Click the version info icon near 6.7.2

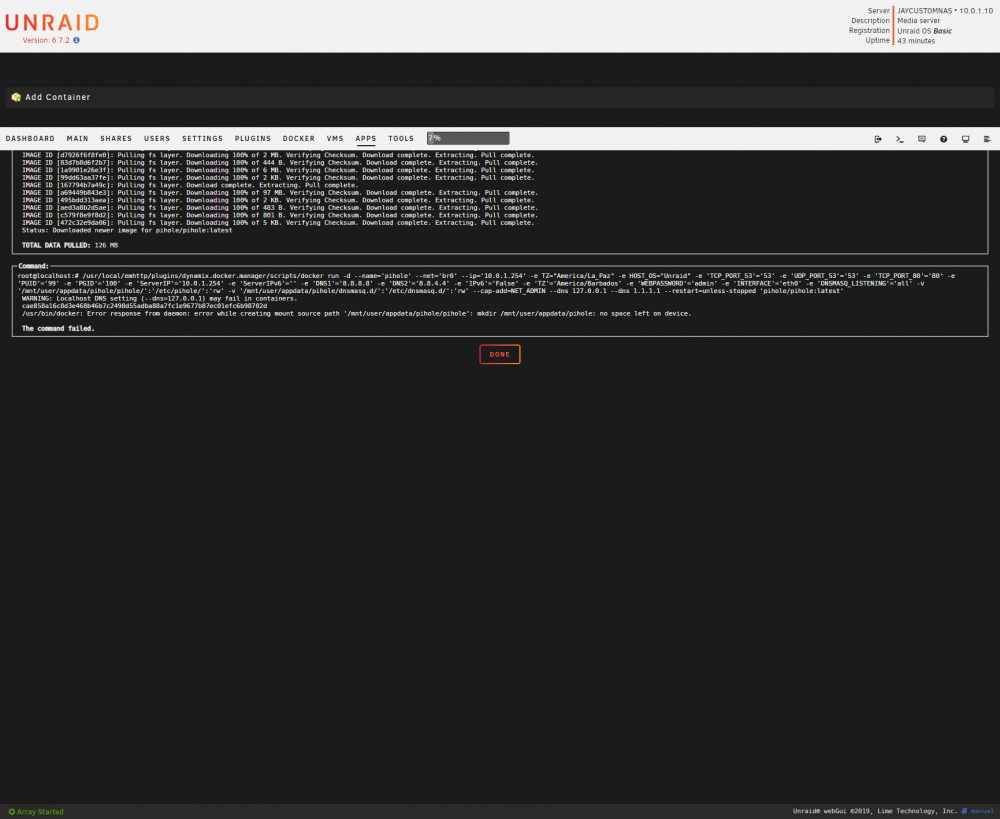tap(77, 40)
